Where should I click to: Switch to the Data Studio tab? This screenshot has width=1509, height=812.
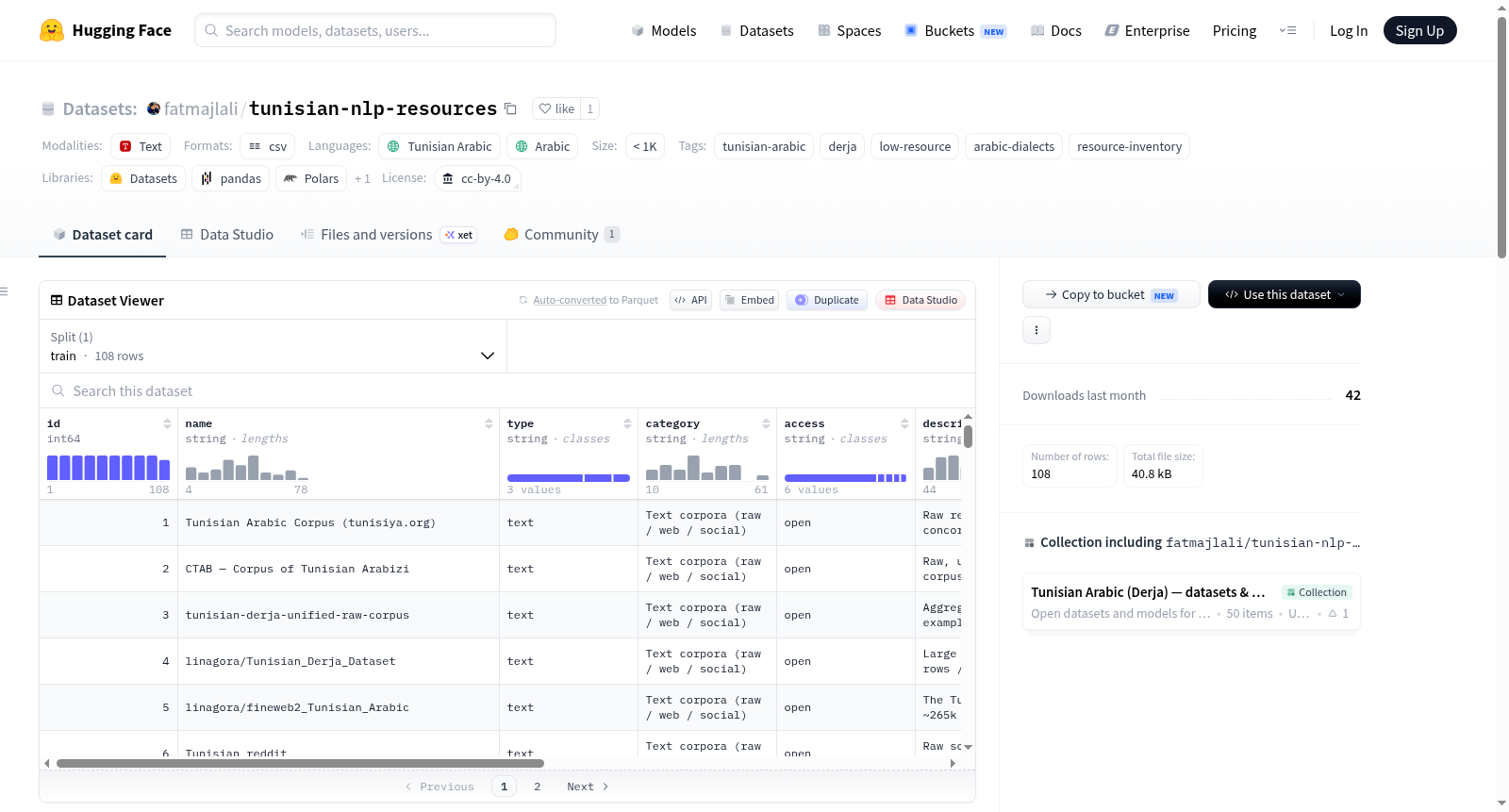point(227,235)
